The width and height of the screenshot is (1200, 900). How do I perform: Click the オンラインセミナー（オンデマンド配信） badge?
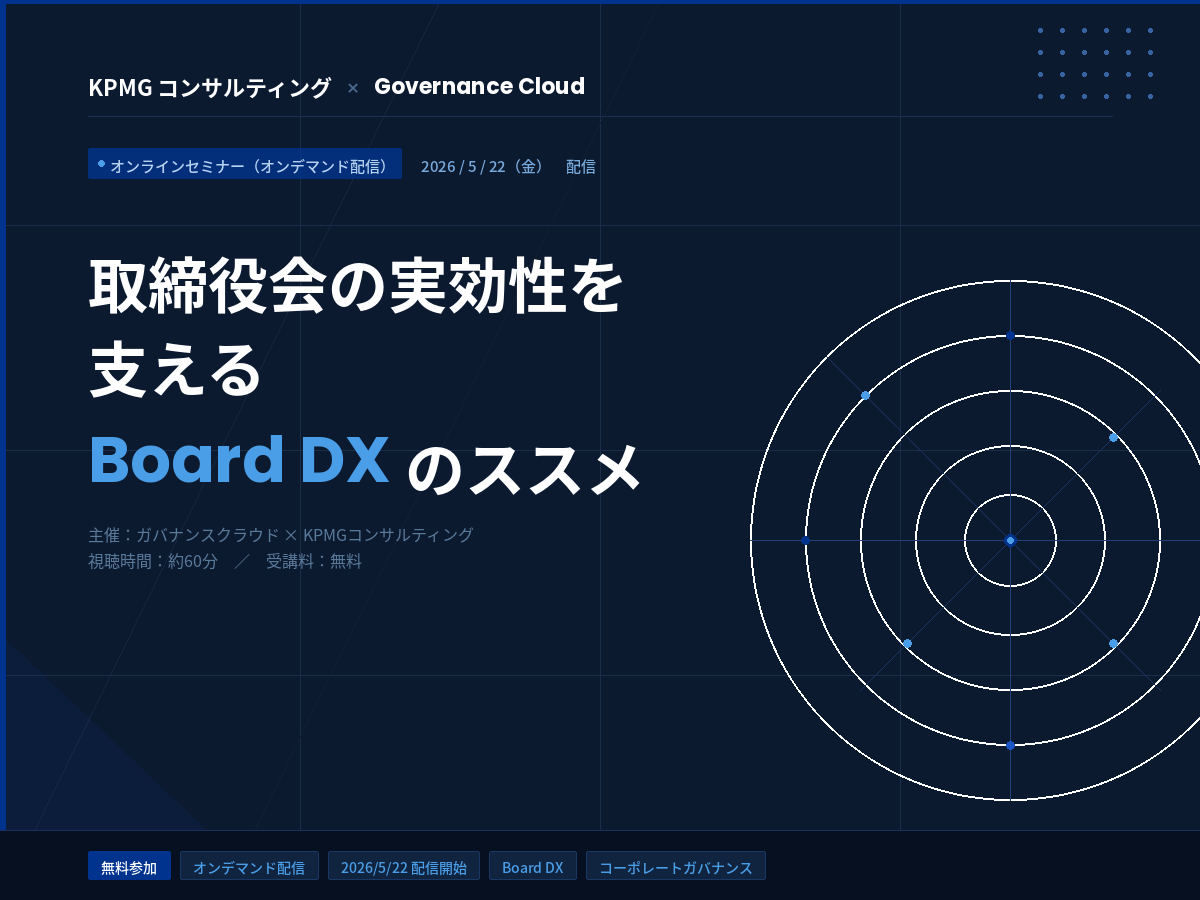[245, 164]
